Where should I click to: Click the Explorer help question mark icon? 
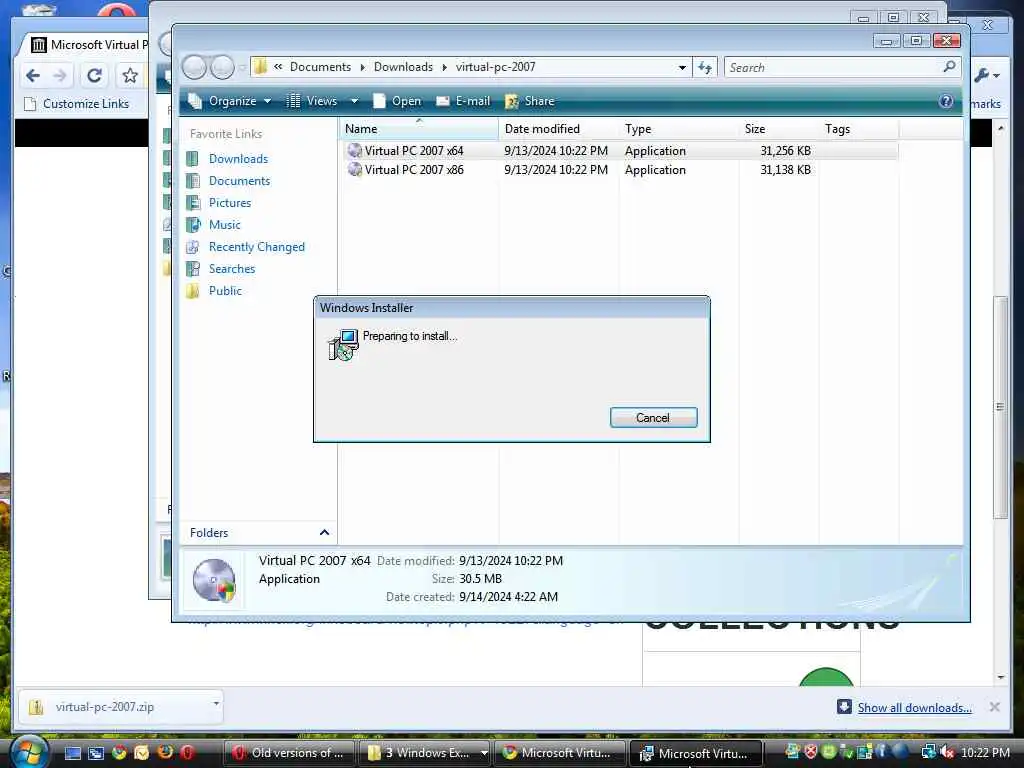(x=946, y=101)
